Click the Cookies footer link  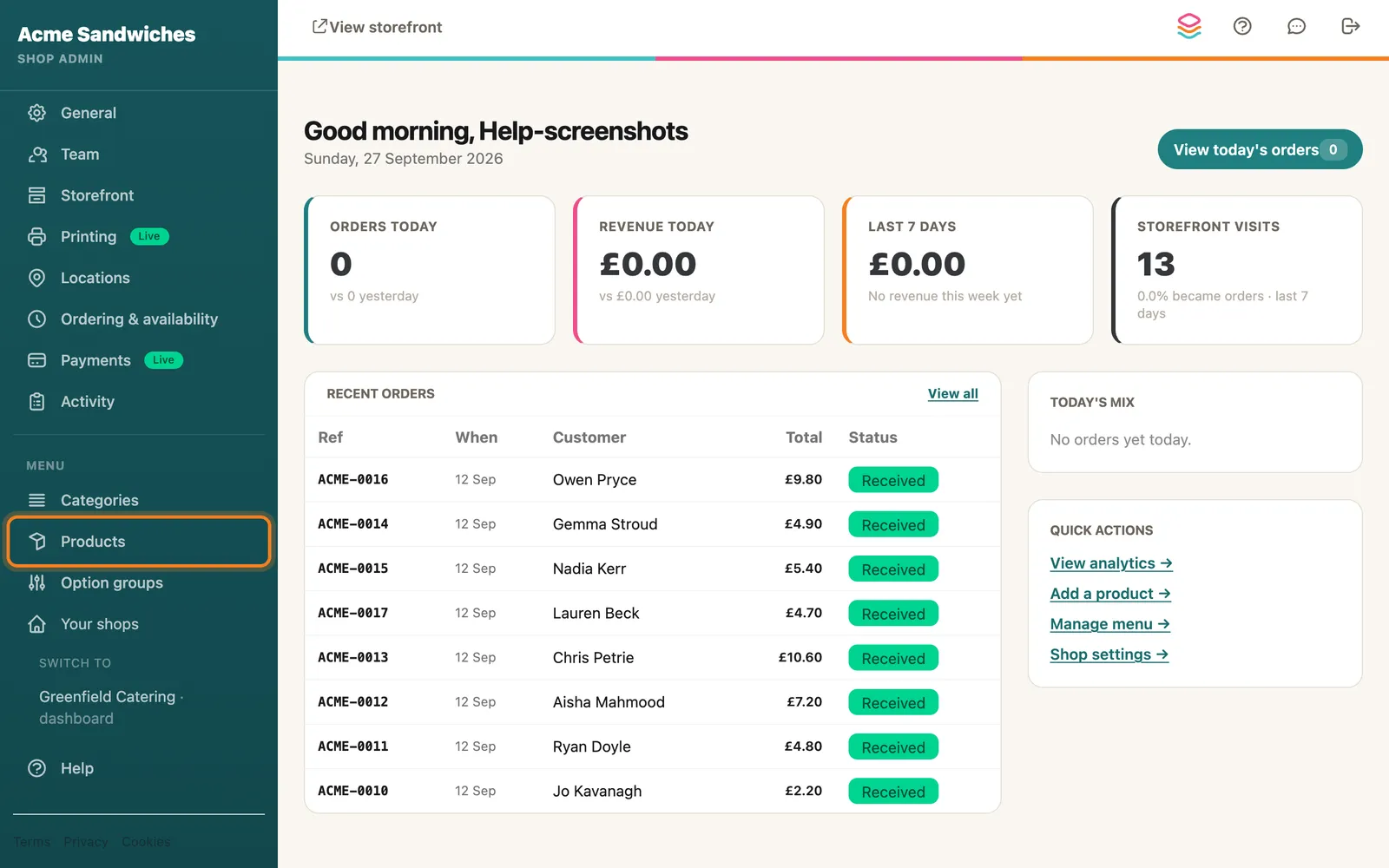pyautogui.click(x=146, y=842)
